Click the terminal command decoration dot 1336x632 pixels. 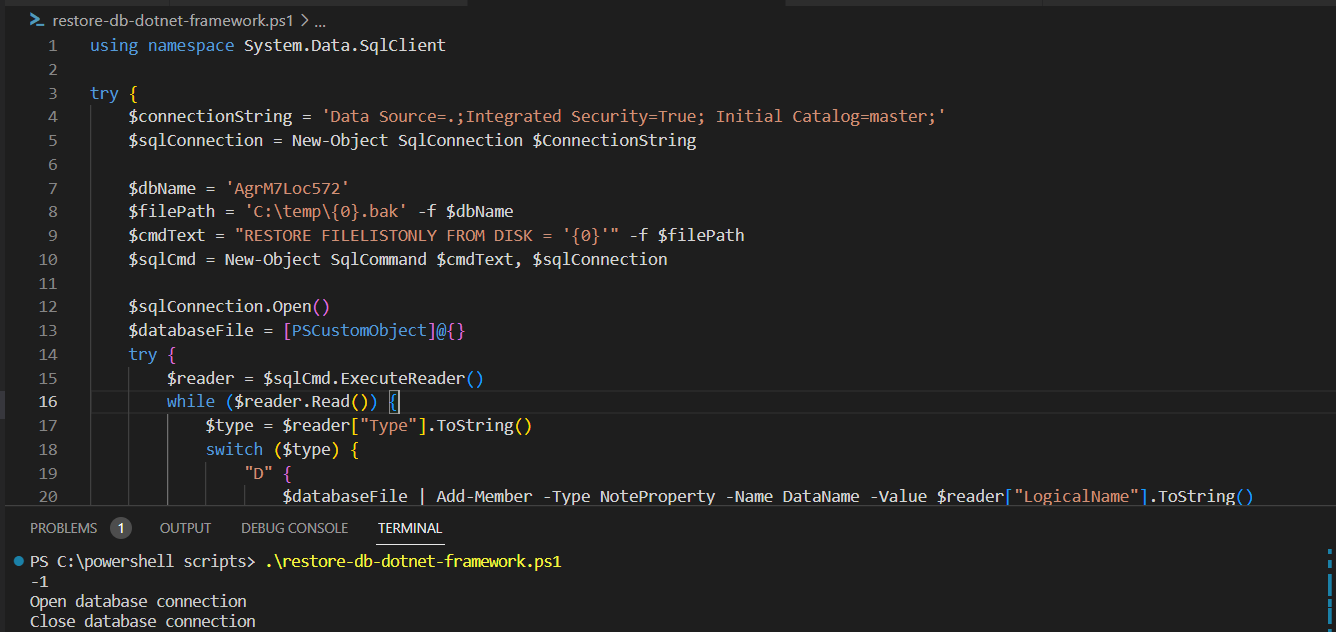pos(19,561)
